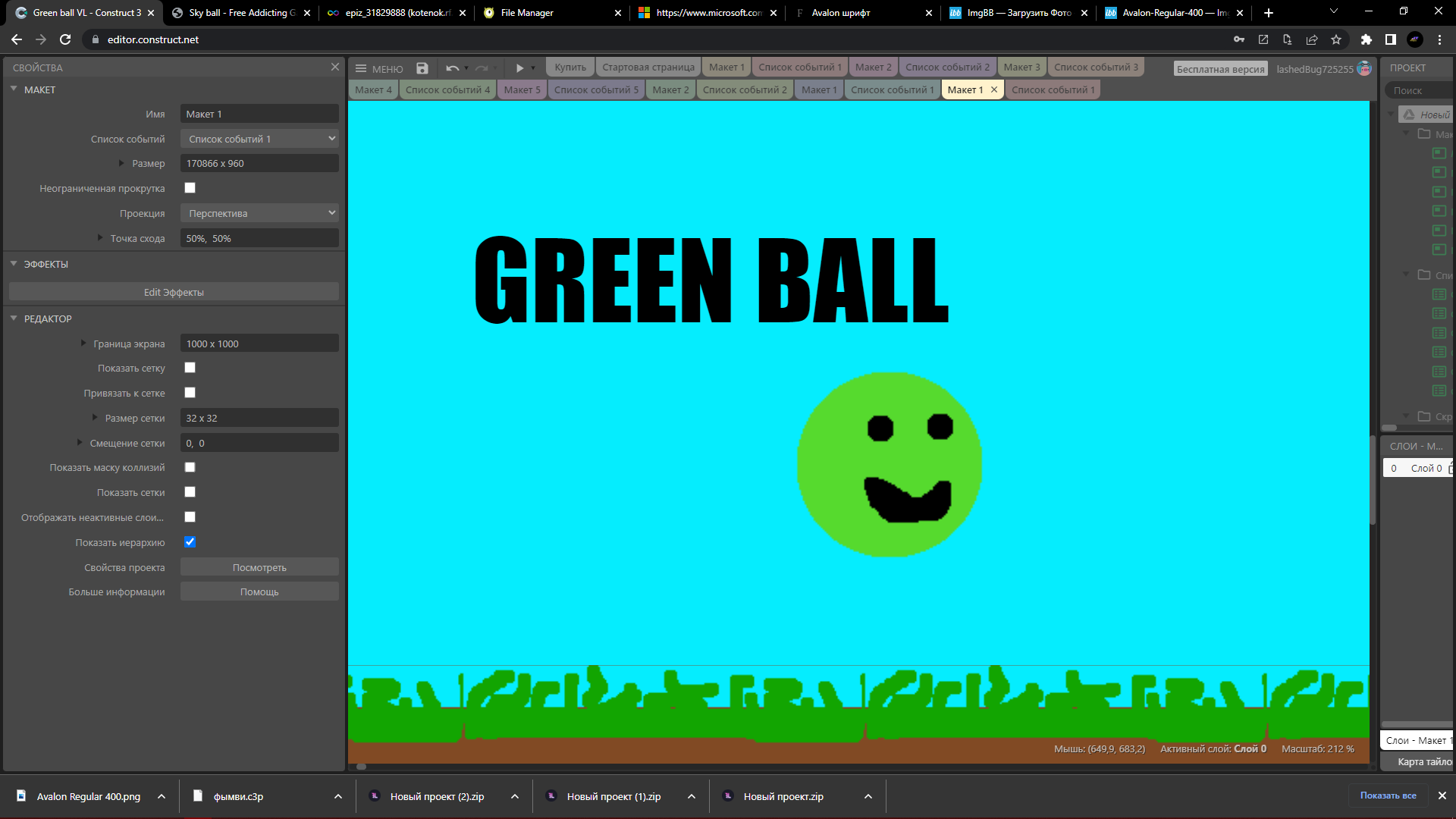The image size is (1456, 819).
Task: Bookmark this page with star icon
Action: point(1336,39)
